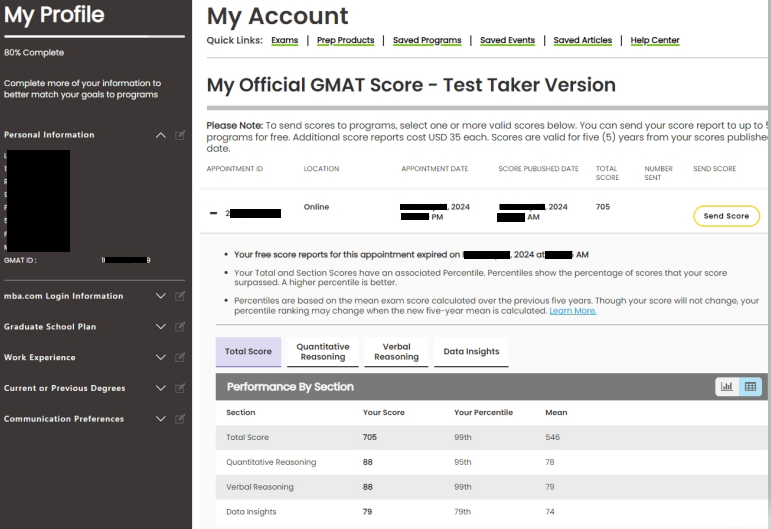Edit Personal Information via pencil icon
Viewport: 771px width, 529px height.
tap(180, 135)
